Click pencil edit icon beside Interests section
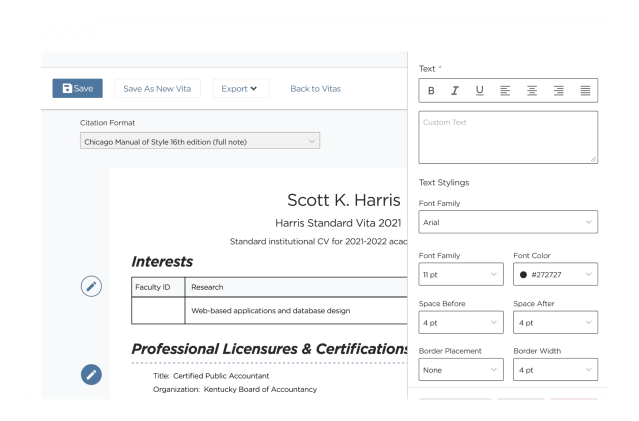Screen dimensions: 639x421 coord(91,287)
